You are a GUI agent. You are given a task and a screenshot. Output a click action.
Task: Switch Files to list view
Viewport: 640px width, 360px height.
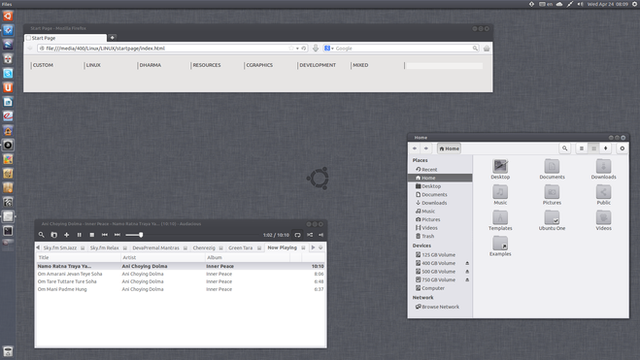click(582, 149)
